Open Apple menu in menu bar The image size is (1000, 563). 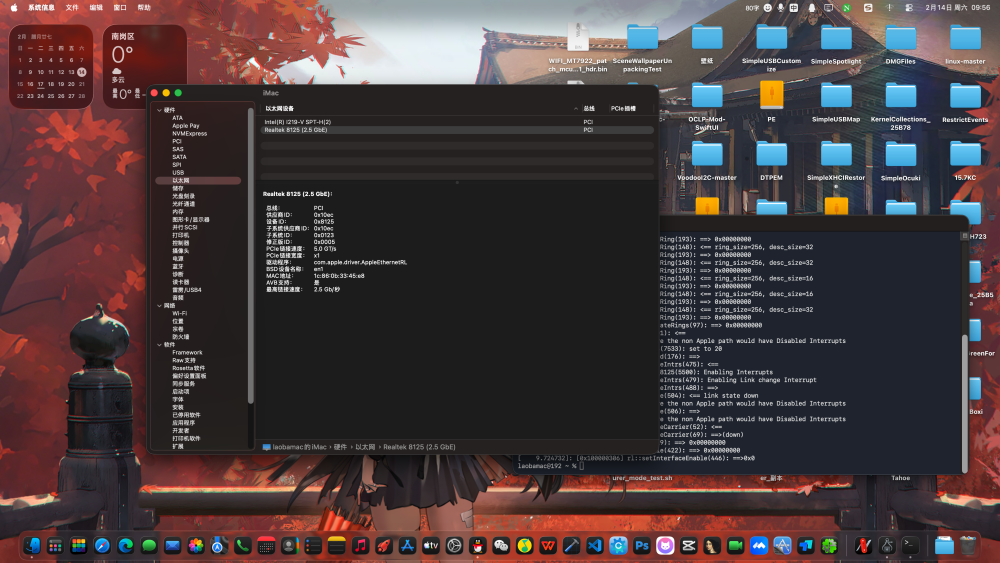click(14, 8)
